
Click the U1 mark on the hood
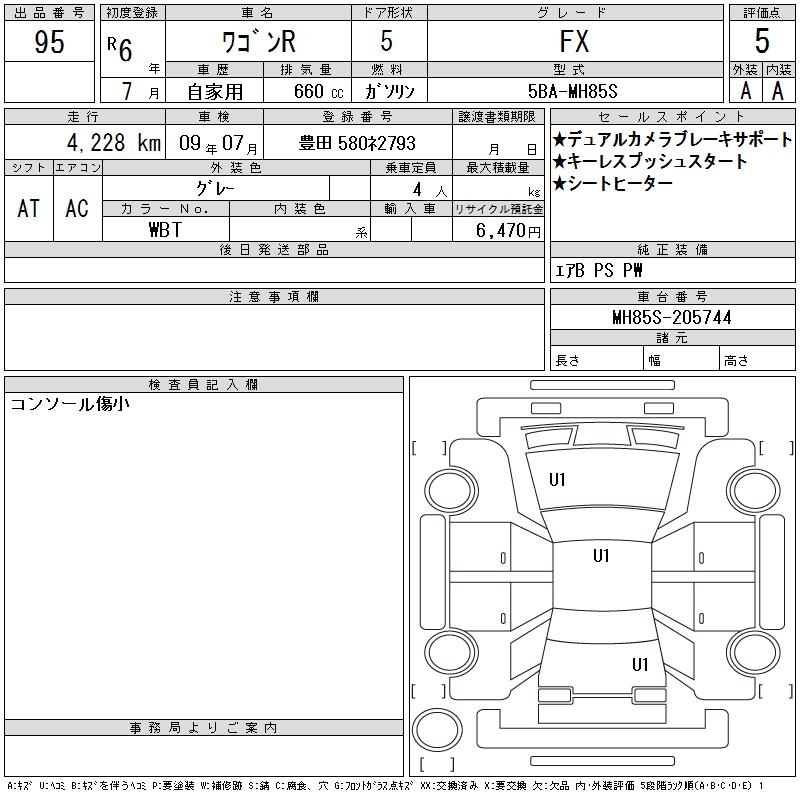[557, 480]
